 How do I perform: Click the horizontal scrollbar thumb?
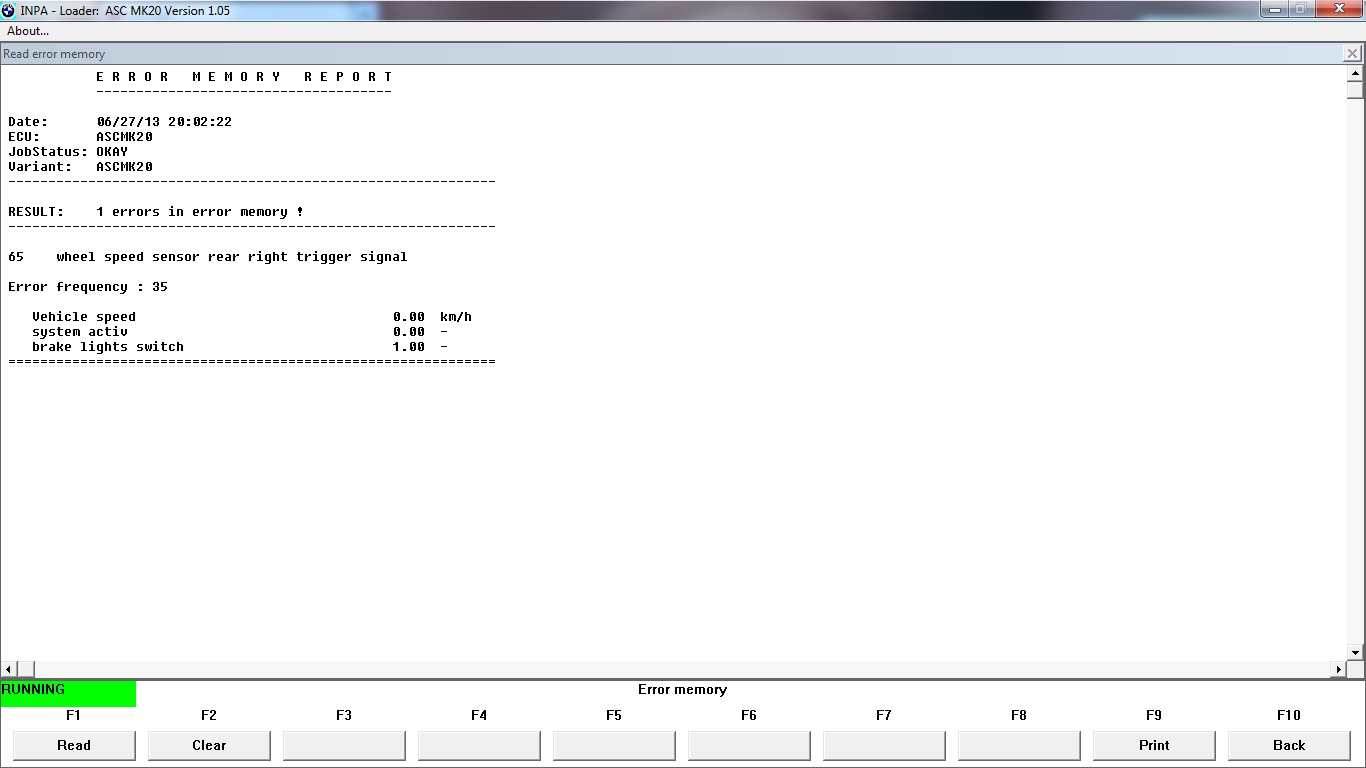[x=26, y=669]
